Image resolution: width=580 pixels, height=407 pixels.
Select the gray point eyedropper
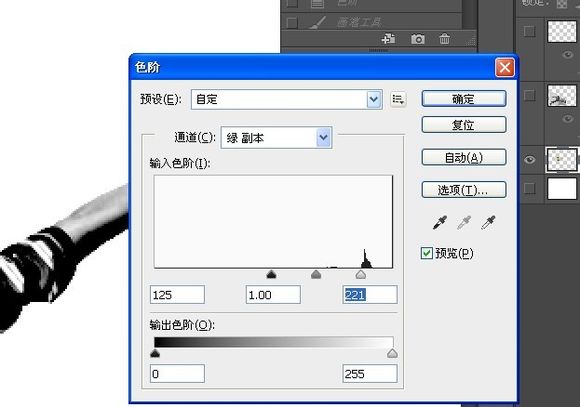pyautogui.click(x=464, y=222)
